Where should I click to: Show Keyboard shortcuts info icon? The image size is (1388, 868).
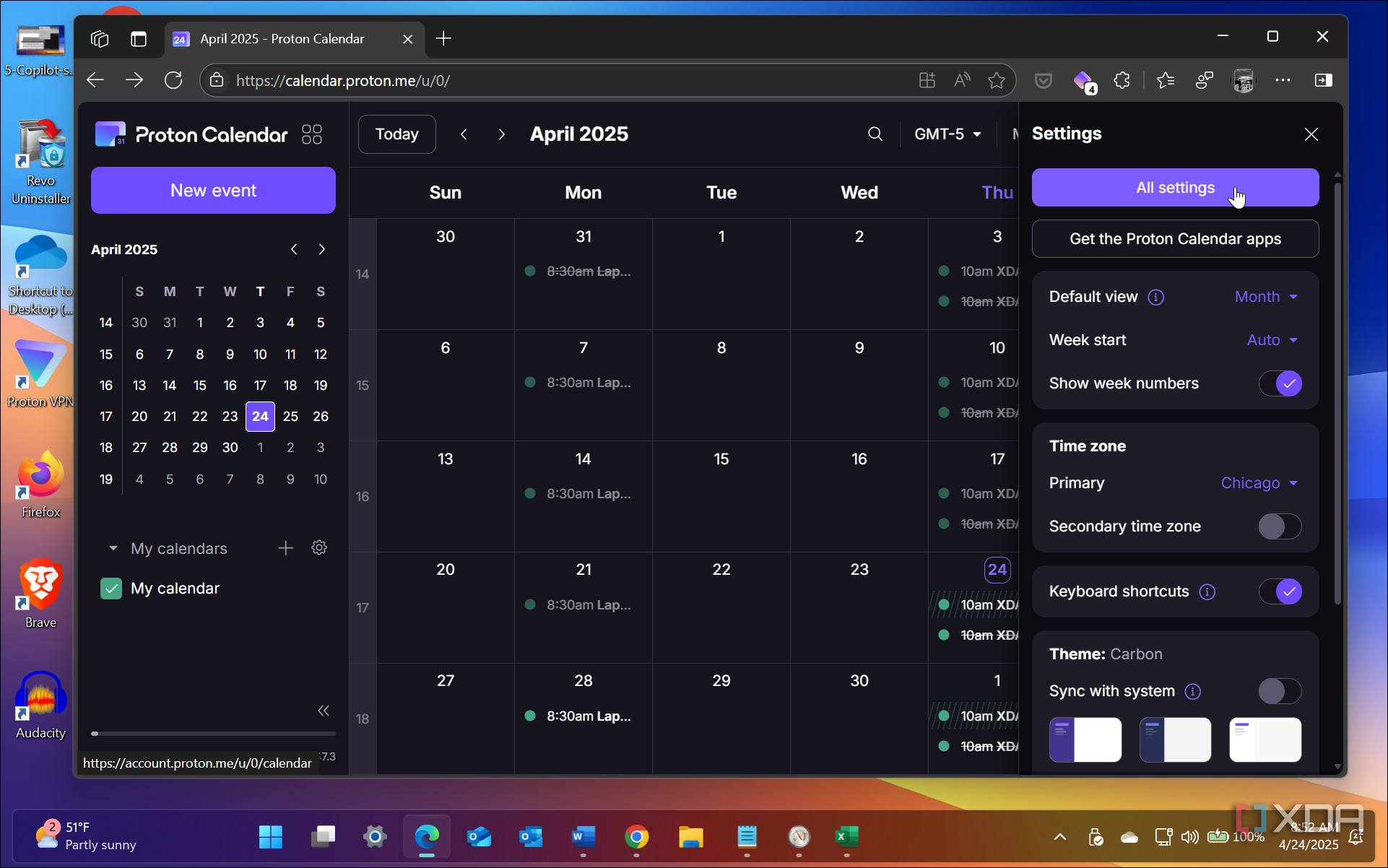[x=1207, y=591]
